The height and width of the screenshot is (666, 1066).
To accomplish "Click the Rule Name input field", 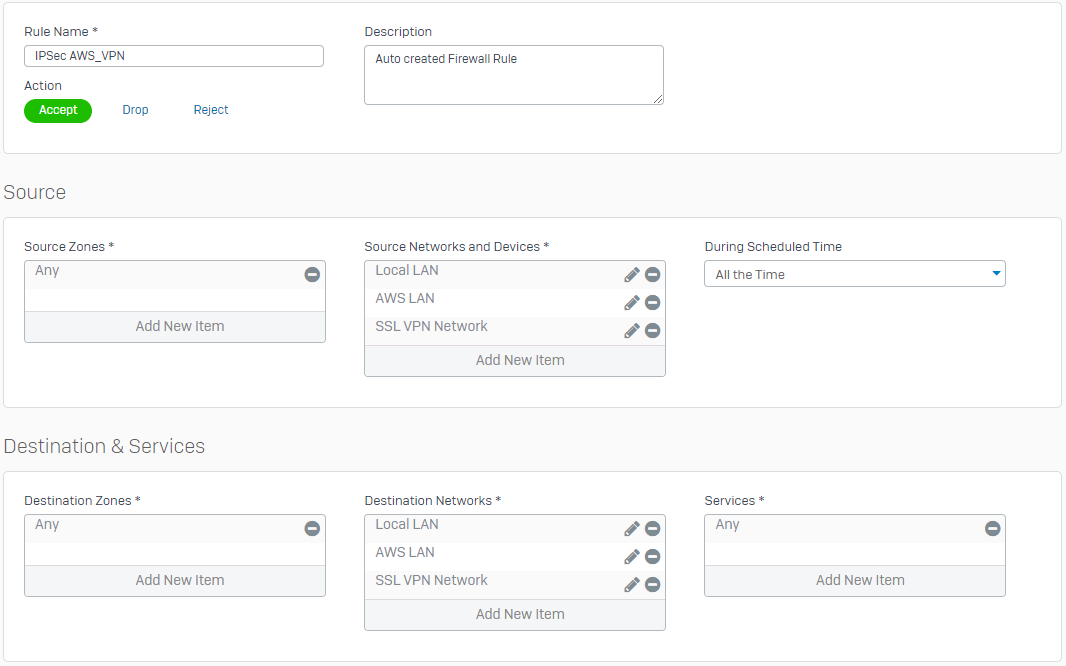I will click(174, 57).
